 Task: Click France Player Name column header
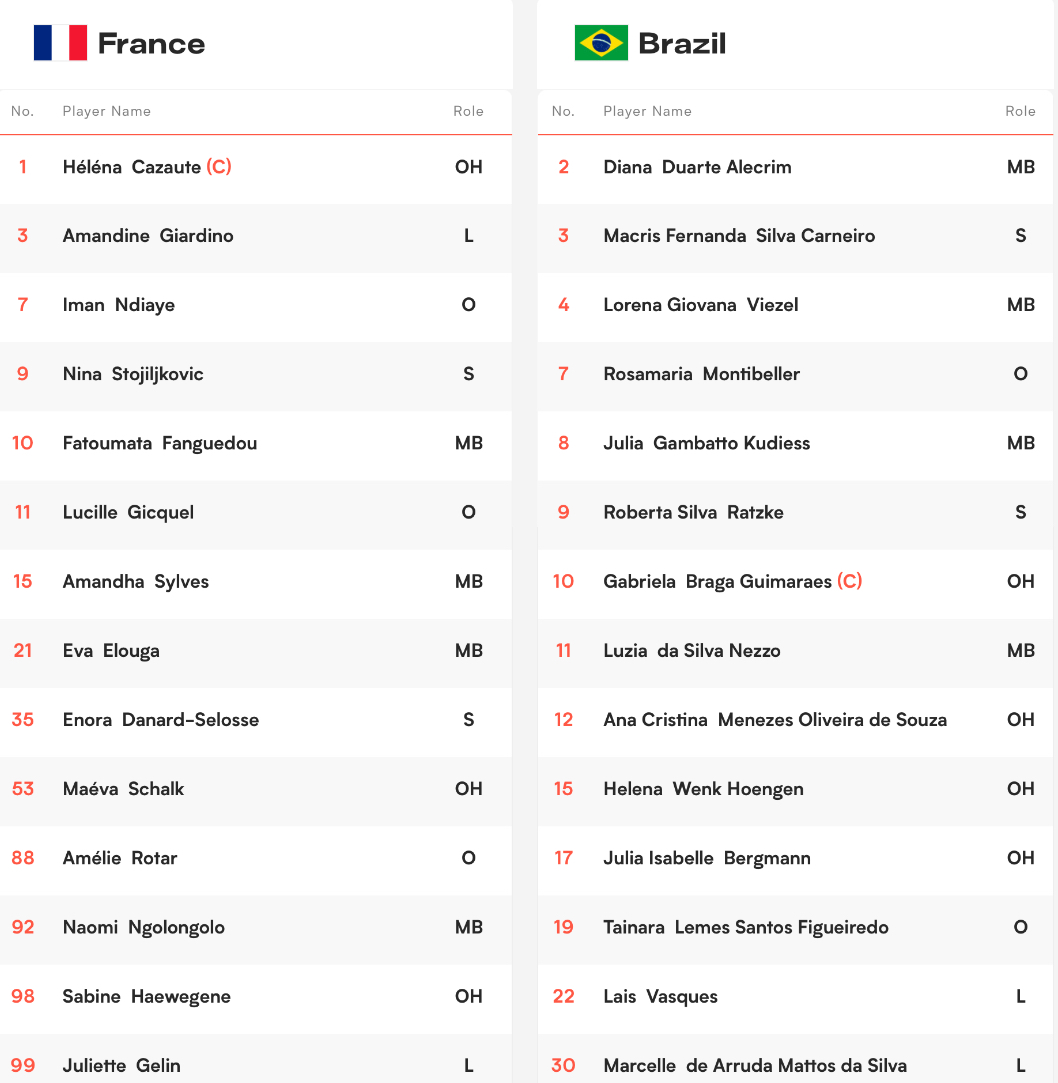point(106,111)
